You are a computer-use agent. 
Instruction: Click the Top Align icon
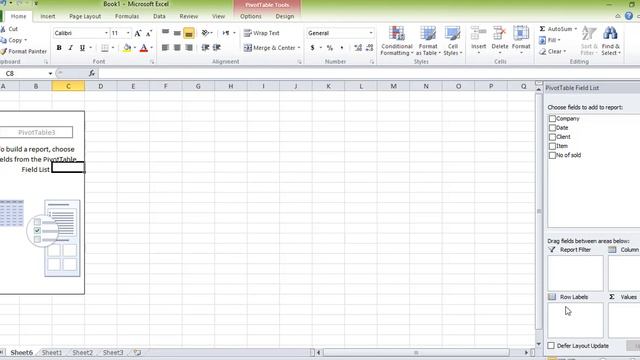click(x=165, y=33)
